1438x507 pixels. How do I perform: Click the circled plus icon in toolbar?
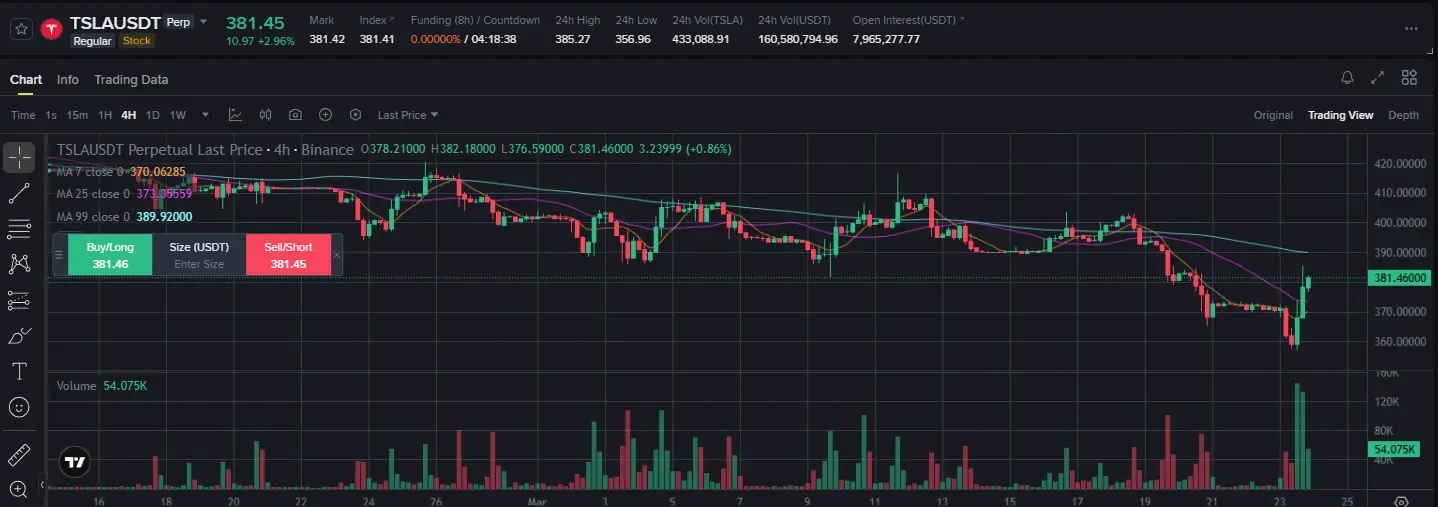tap(325, 115)
